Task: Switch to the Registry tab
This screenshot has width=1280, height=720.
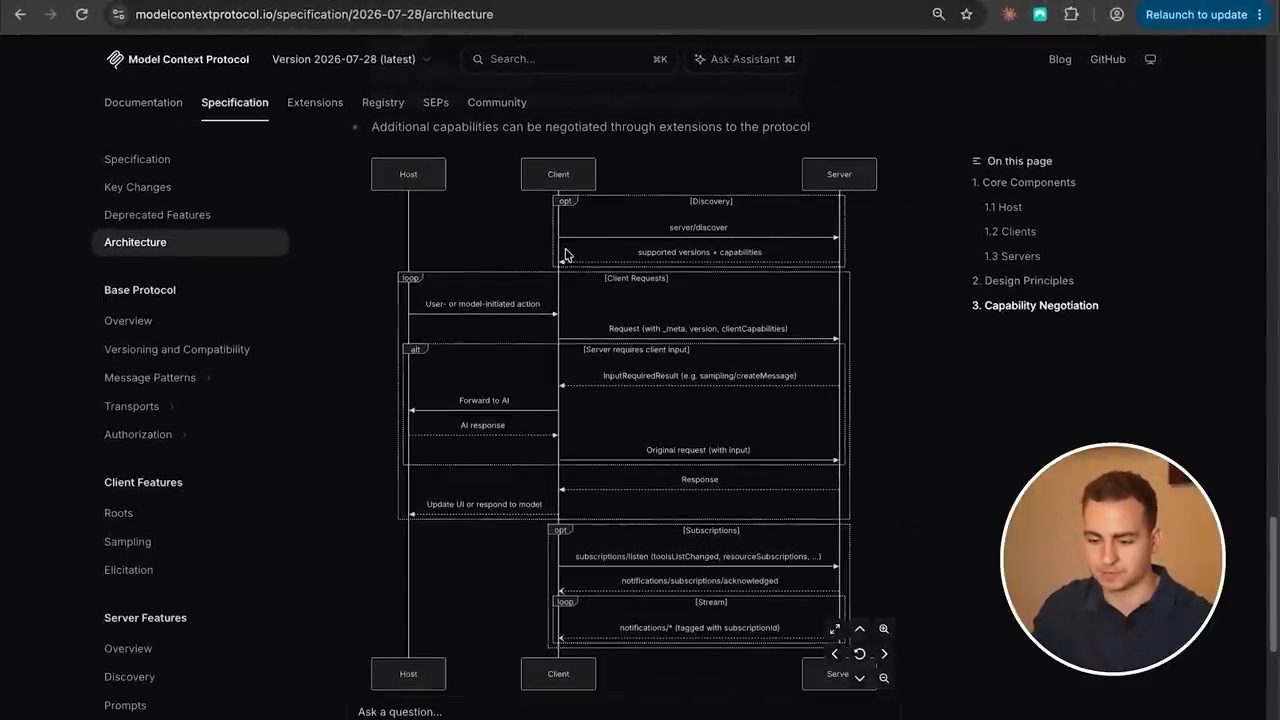Action: point(383,102)
